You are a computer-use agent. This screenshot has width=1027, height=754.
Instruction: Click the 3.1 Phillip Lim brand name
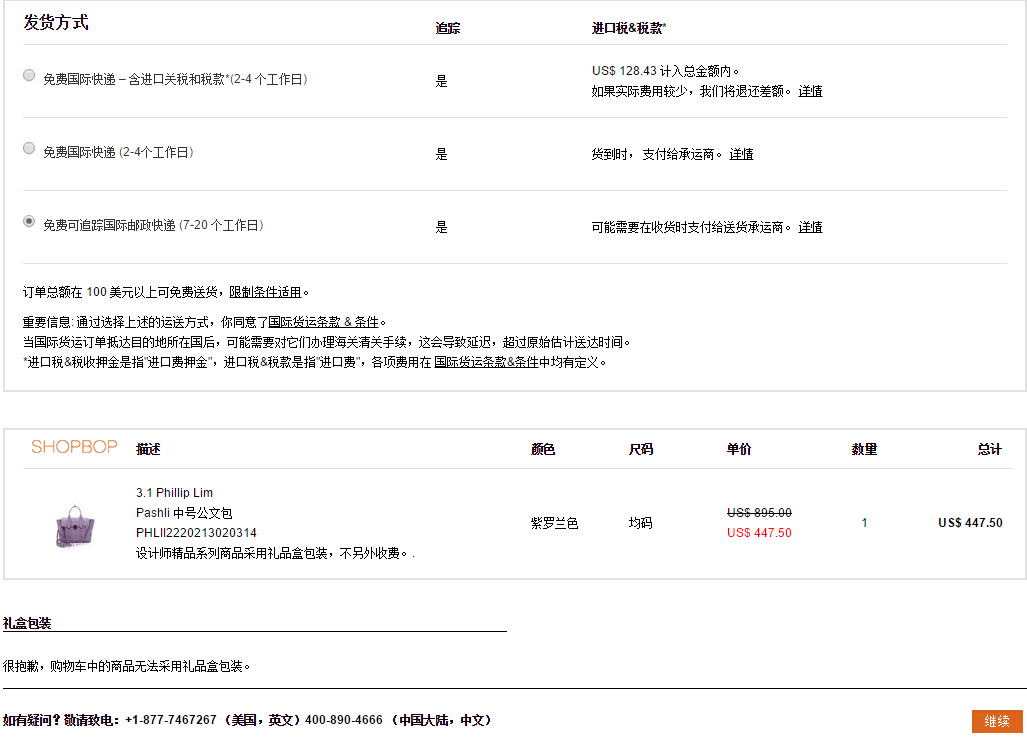point(174,493)
